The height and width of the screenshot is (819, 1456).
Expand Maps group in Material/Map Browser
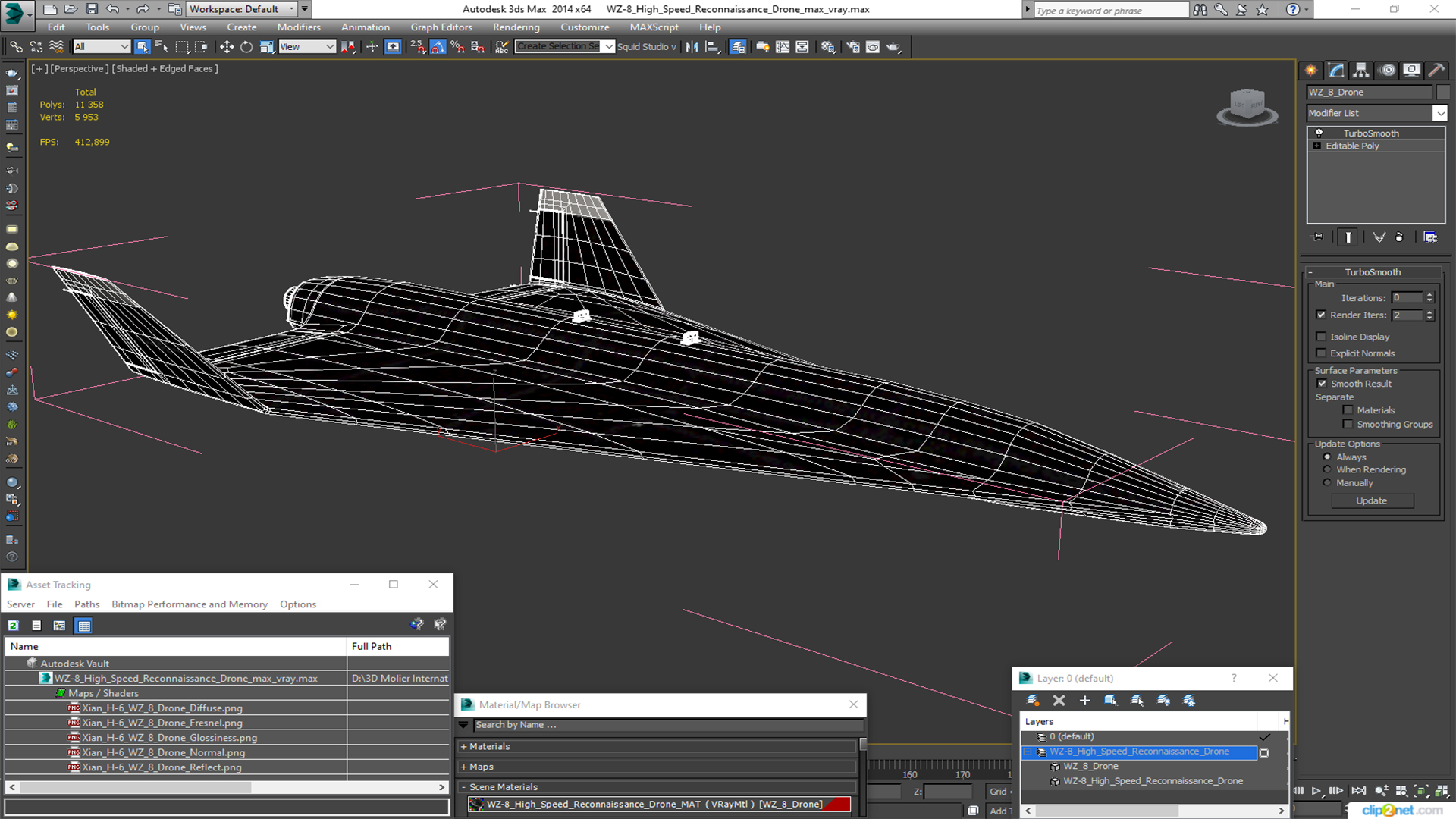pyautogui.click(x=463, y=767)
